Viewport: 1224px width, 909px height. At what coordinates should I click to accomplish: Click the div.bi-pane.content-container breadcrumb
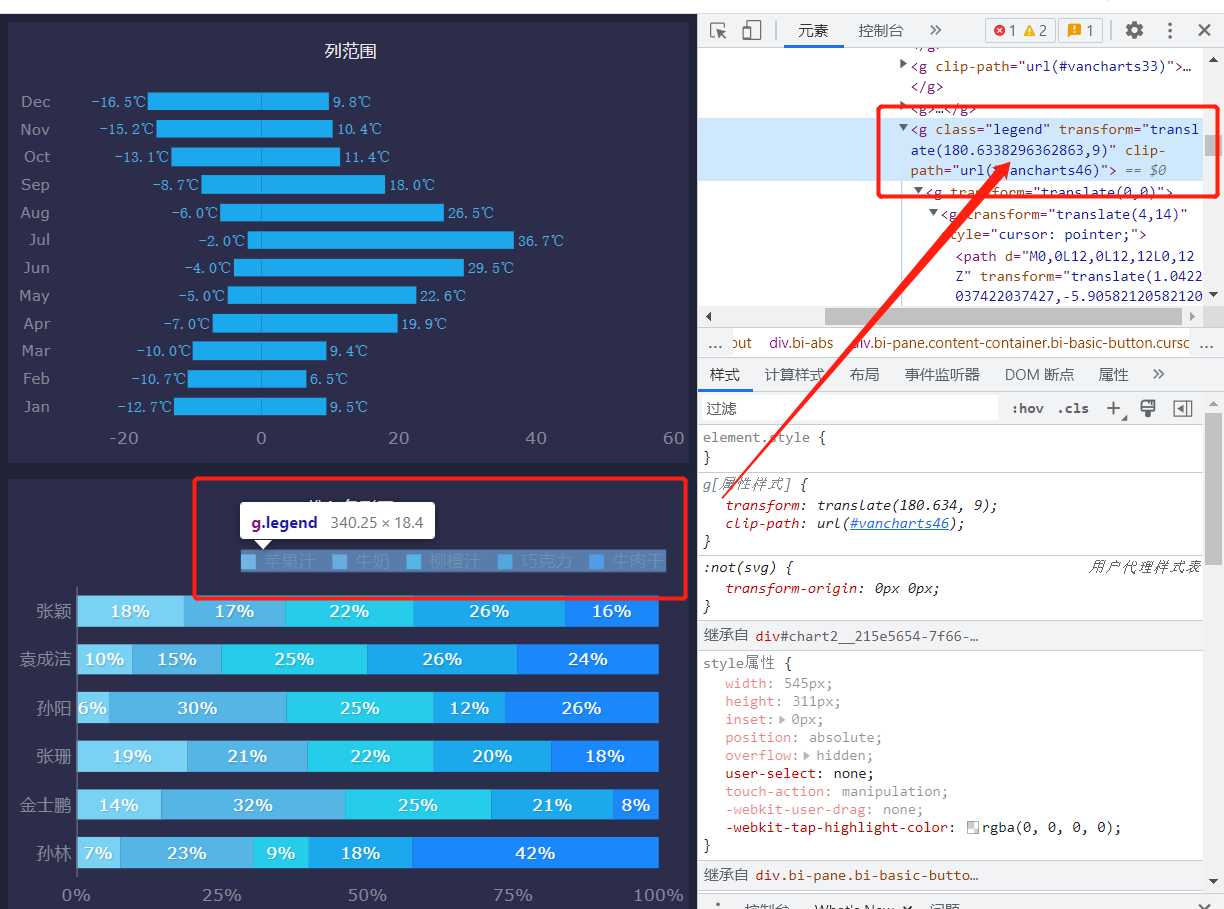[1021, 342]
